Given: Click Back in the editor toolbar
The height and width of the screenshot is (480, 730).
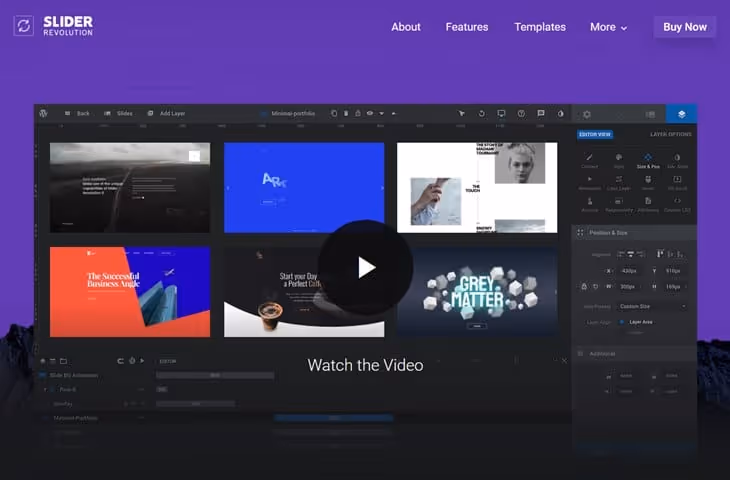Looking at the screenshot, I should [77, 113].
